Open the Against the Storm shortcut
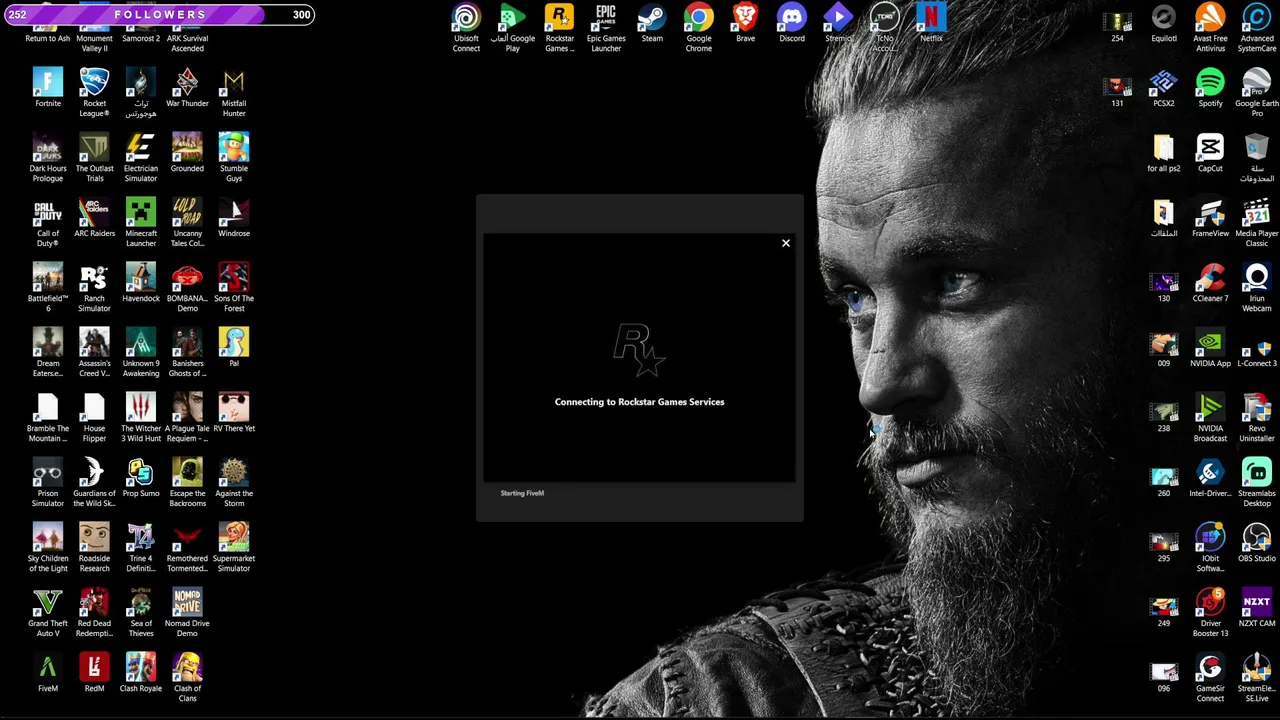 point(234,482)
